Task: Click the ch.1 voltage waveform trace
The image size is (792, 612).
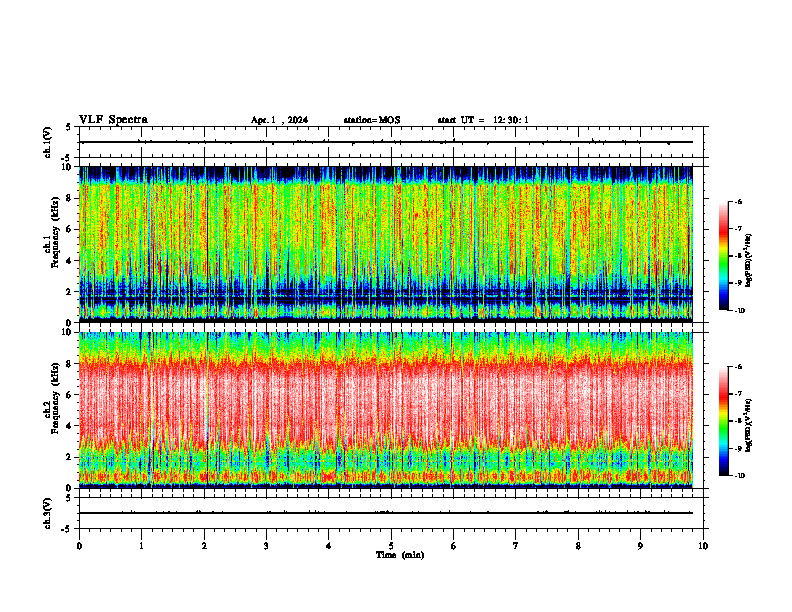Action: point(386,142)
